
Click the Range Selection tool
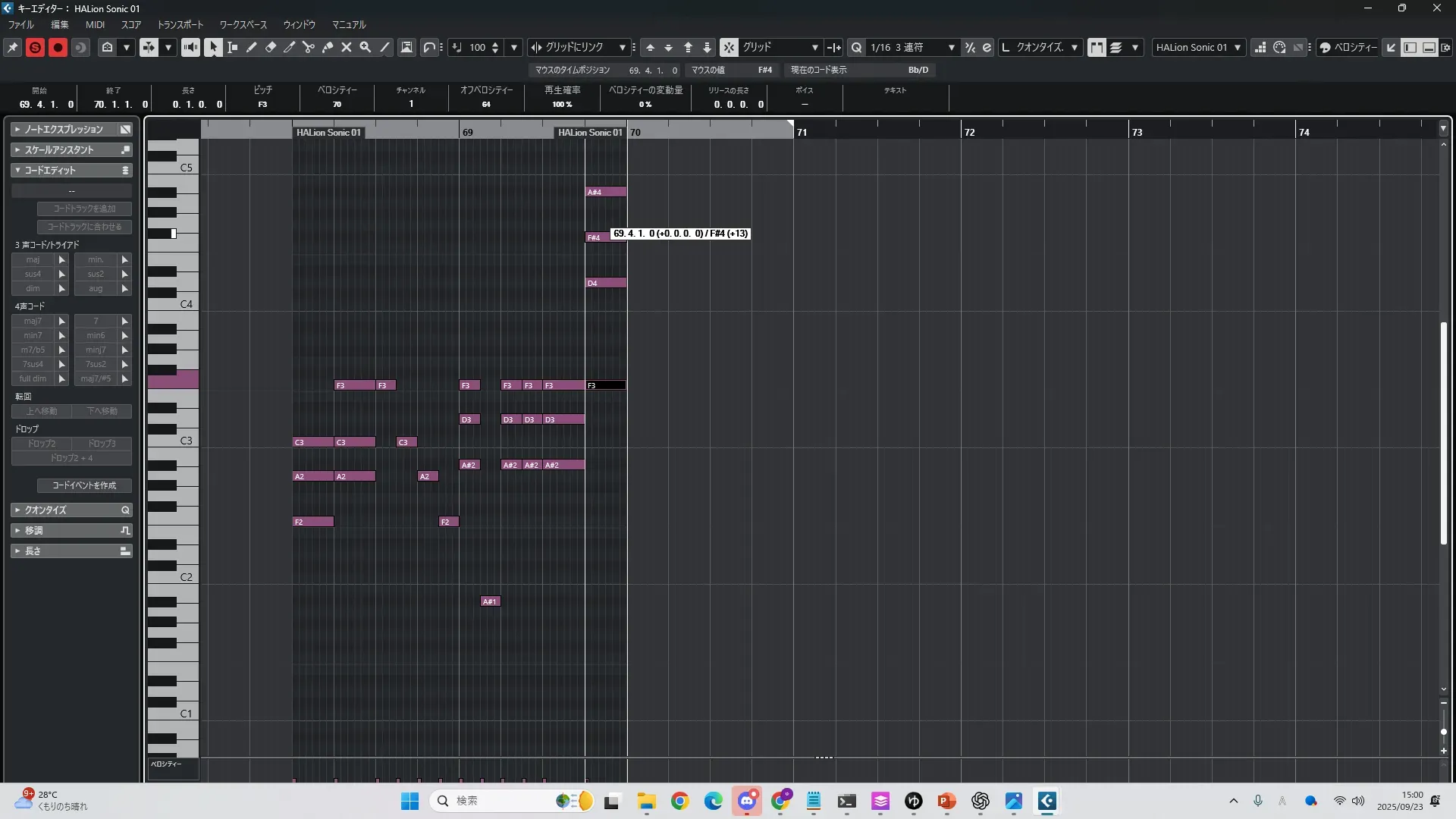click(233, 47)
